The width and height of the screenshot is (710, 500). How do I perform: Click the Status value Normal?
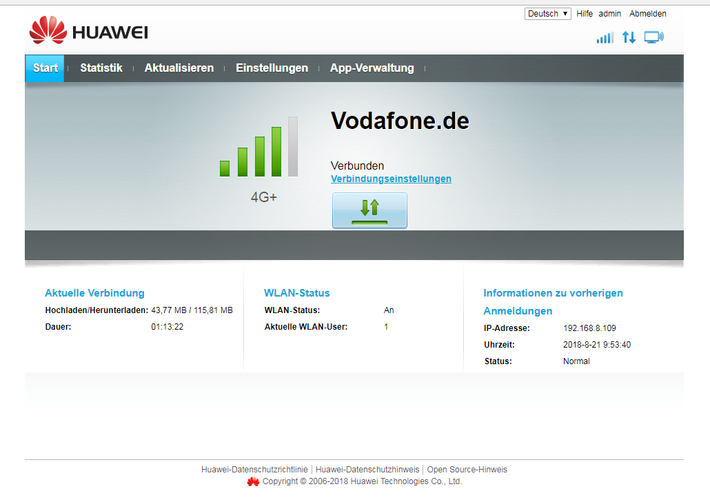pos(576,361)
